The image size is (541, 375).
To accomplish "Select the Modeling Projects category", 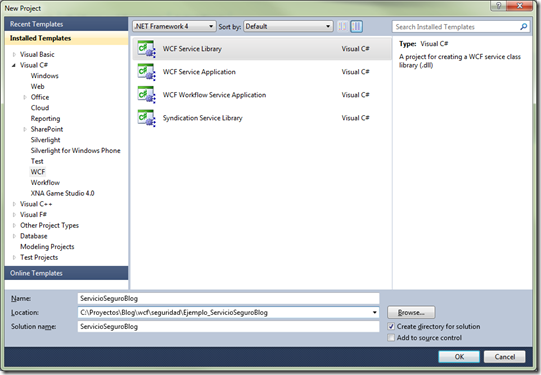I will tap(47, 247).
